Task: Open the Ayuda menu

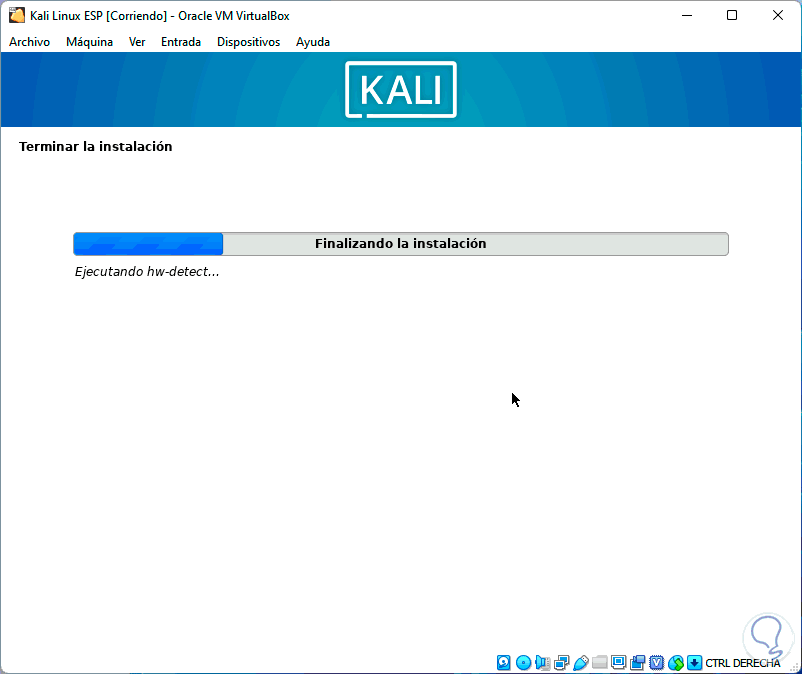Action: tap(313, 42)
